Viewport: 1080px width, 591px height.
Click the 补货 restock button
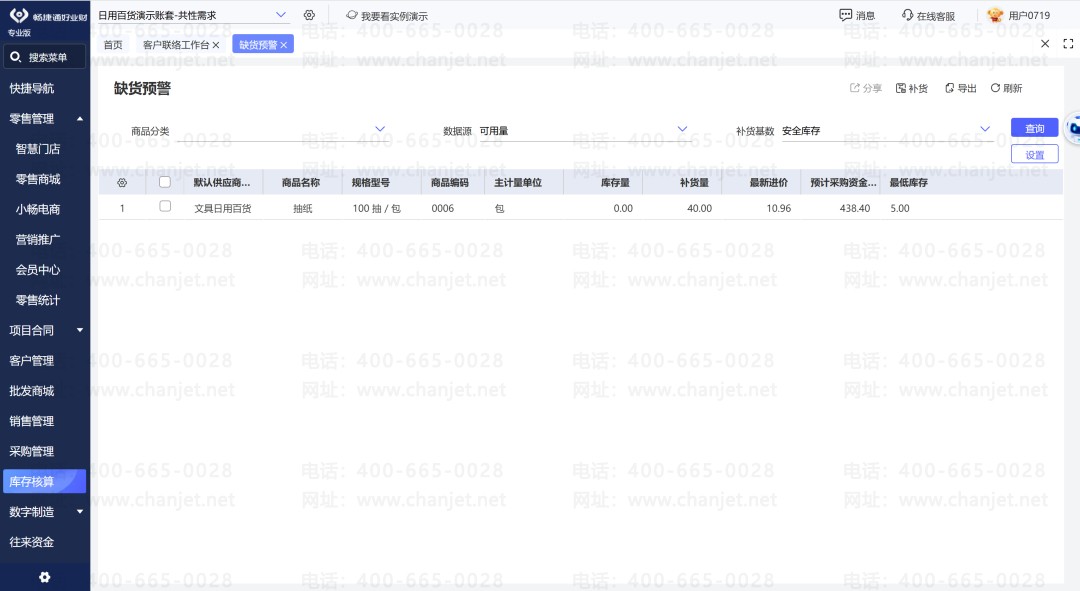coord(911,88)
